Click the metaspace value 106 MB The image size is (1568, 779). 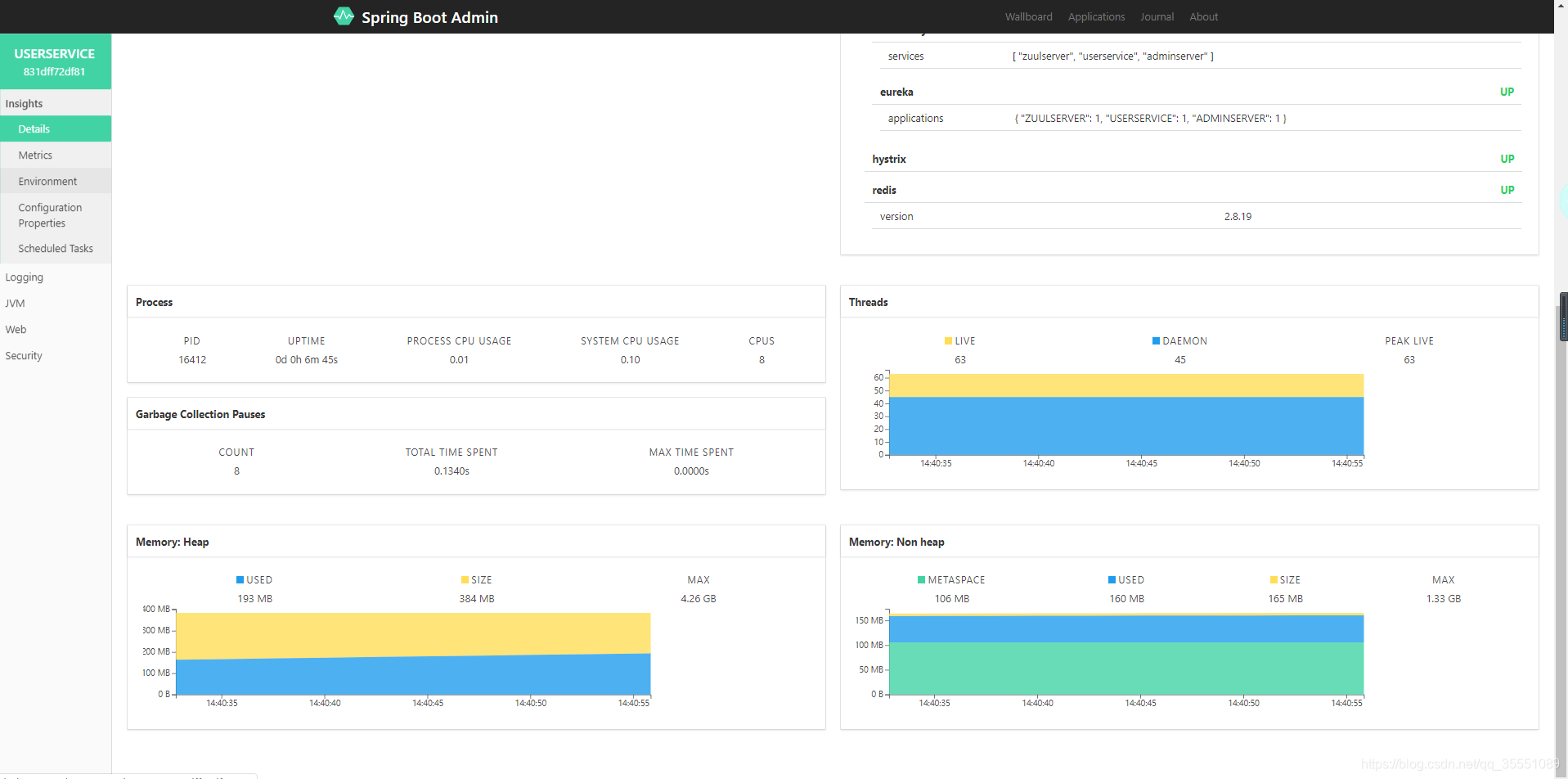952,599
